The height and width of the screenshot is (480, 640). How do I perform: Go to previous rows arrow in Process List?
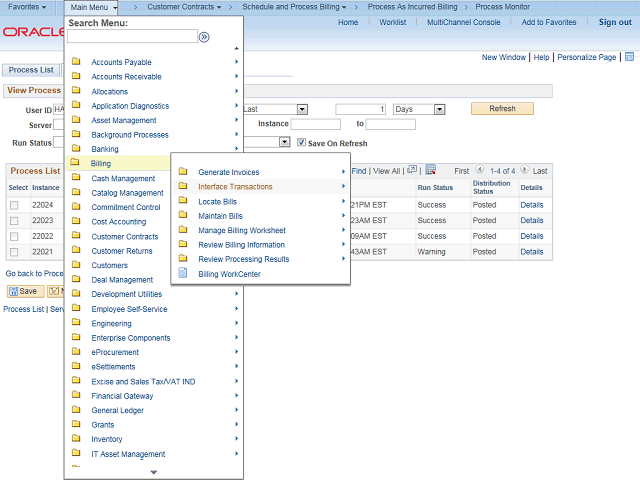480,171
